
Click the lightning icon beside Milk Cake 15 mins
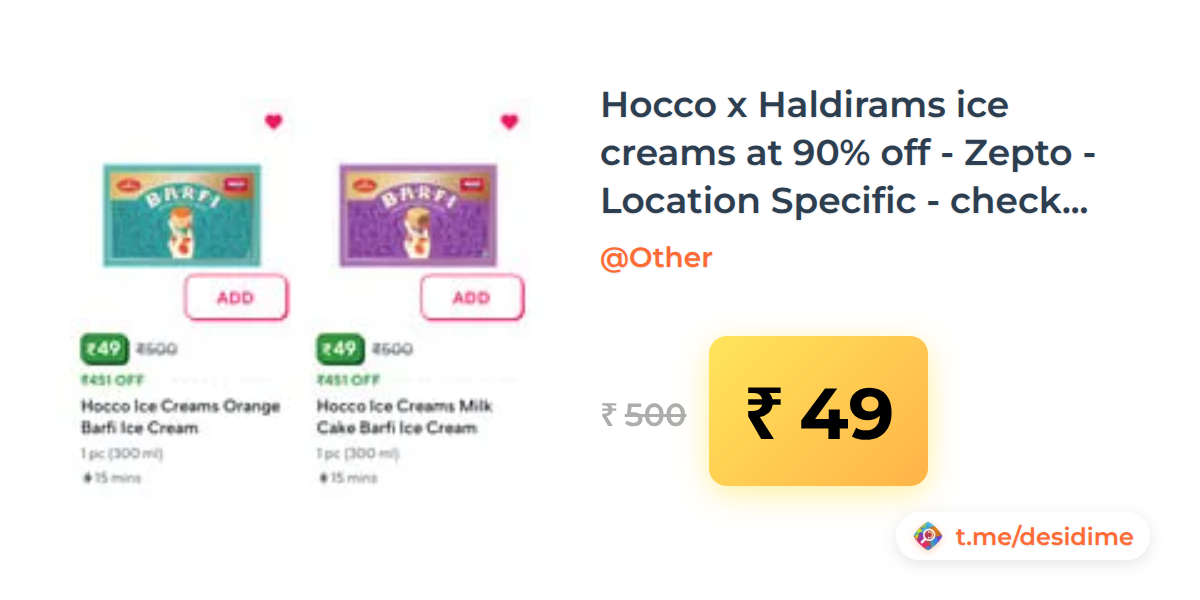(323, 478)
